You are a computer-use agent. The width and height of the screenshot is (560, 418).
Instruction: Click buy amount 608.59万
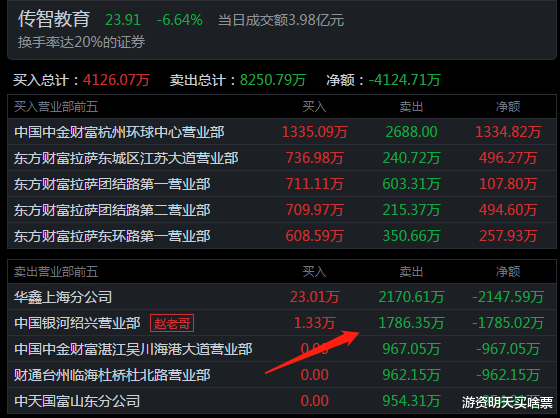315,236
